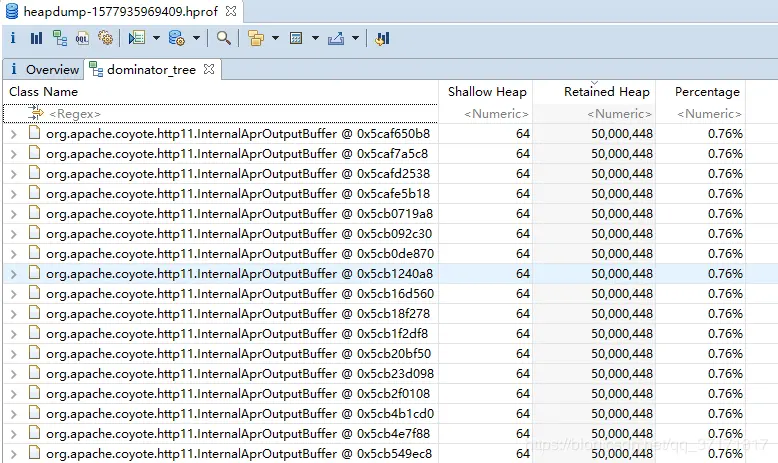The width and height of the screenshot is (778, 463).
Task: Open calculate retained size dropdown arrow
Action: tap(316, 38)
